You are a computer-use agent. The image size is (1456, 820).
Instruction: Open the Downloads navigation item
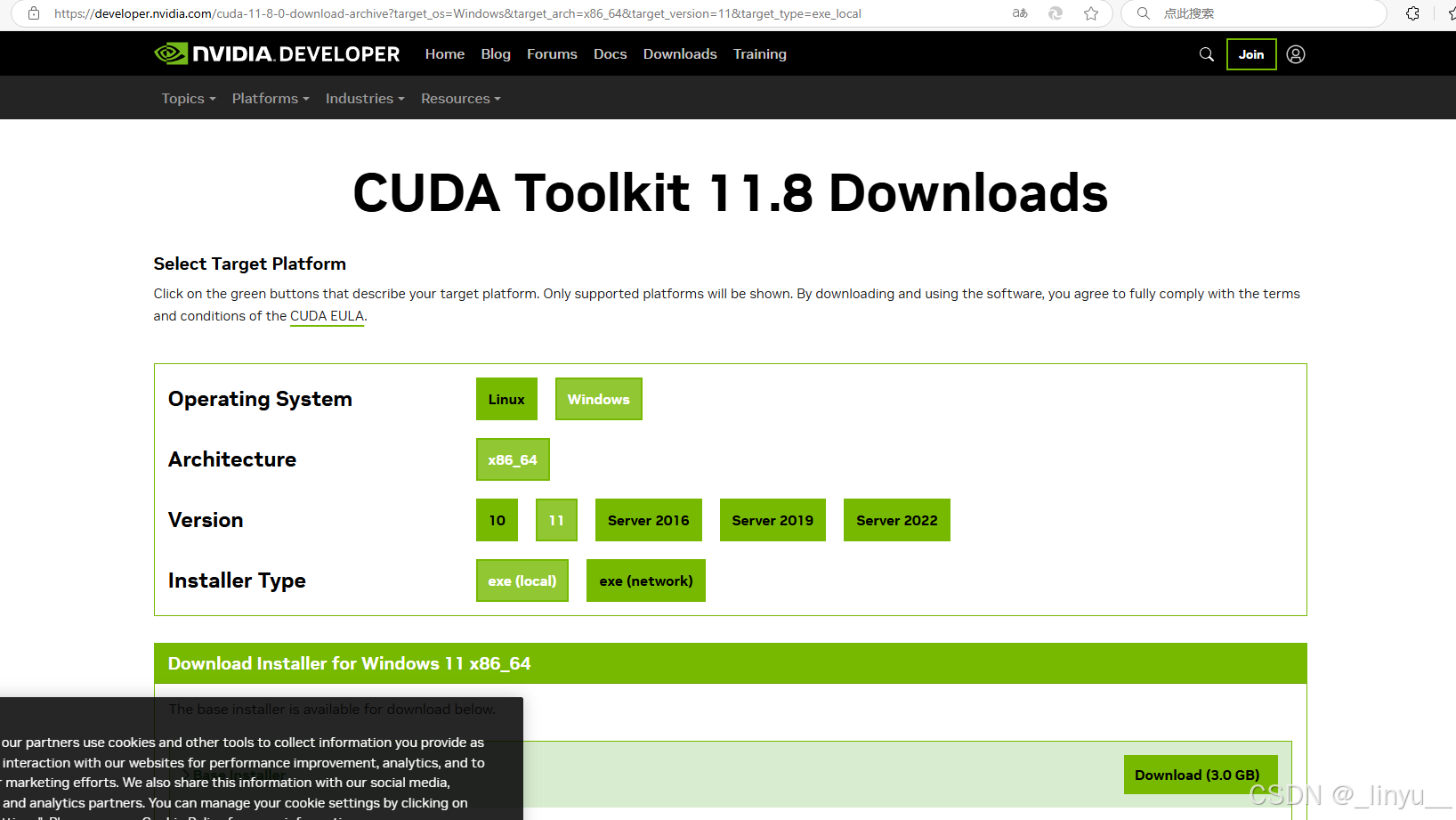coord(680,54)
